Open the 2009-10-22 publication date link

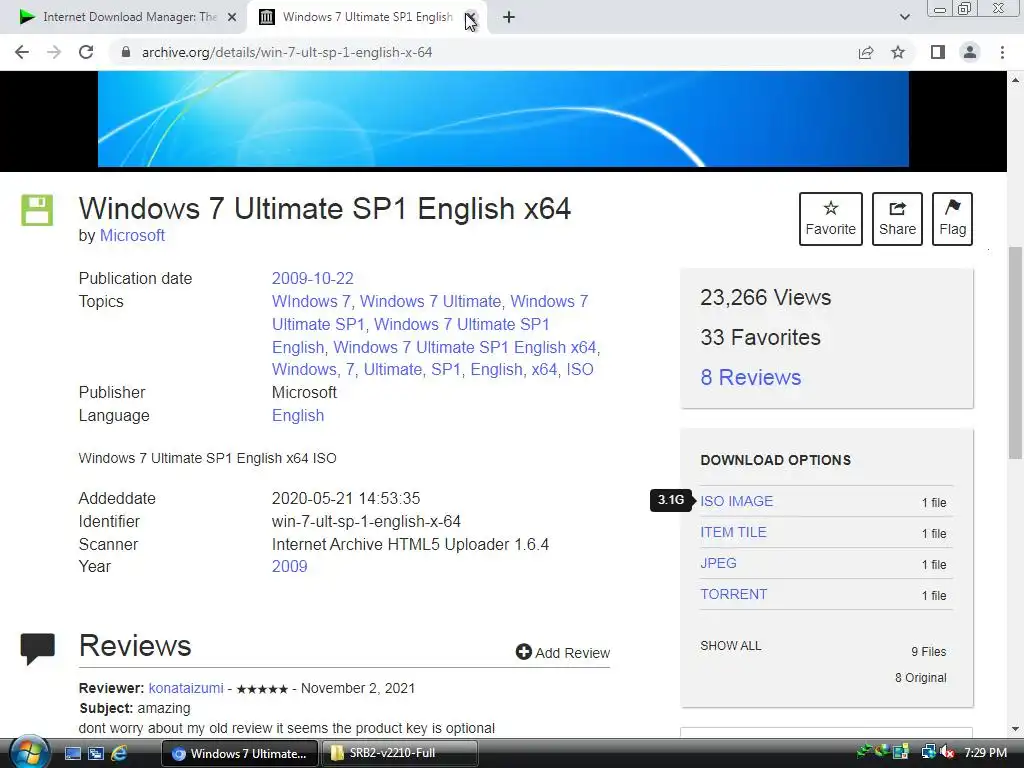click(x=312, y=279)
